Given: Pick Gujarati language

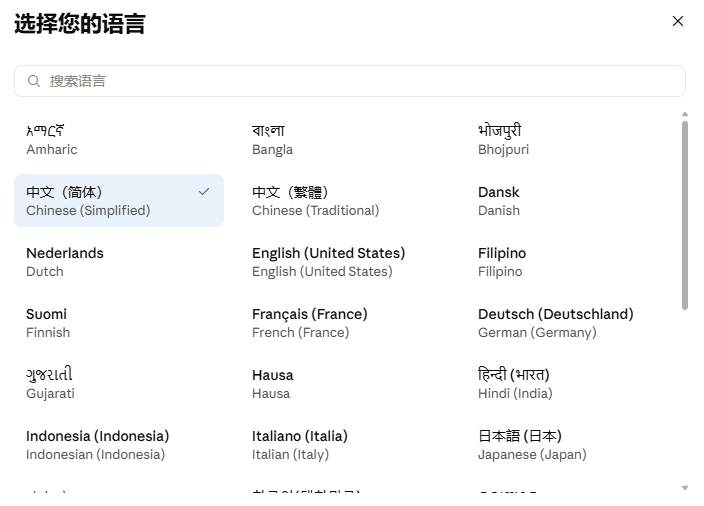Looking at the screenshot, I should [119, 384].
